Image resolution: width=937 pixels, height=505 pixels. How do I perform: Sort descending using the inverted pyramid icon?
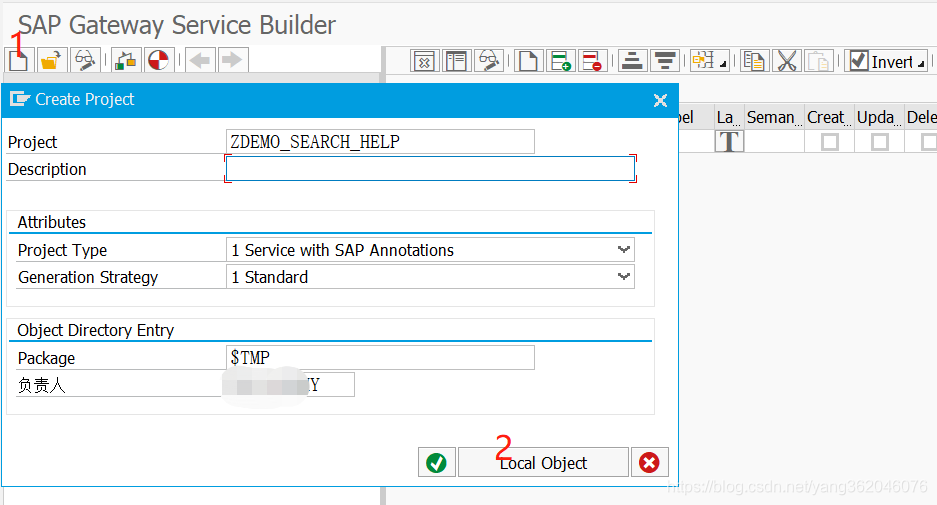665,61
